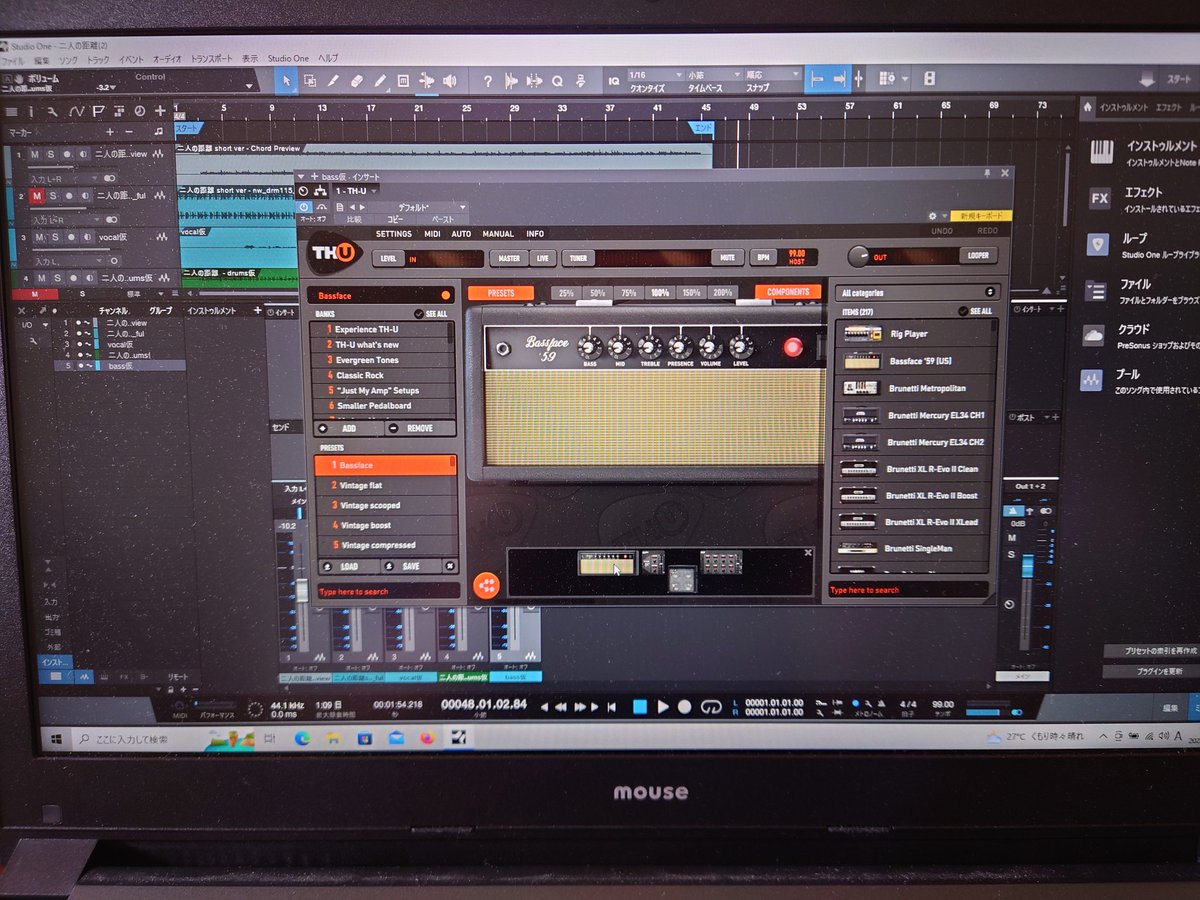Open the cloud icon in browser
Image resolution: width=1200 pixels, height=900 pixels.
pyautogui.click(x=1093, y=336)
